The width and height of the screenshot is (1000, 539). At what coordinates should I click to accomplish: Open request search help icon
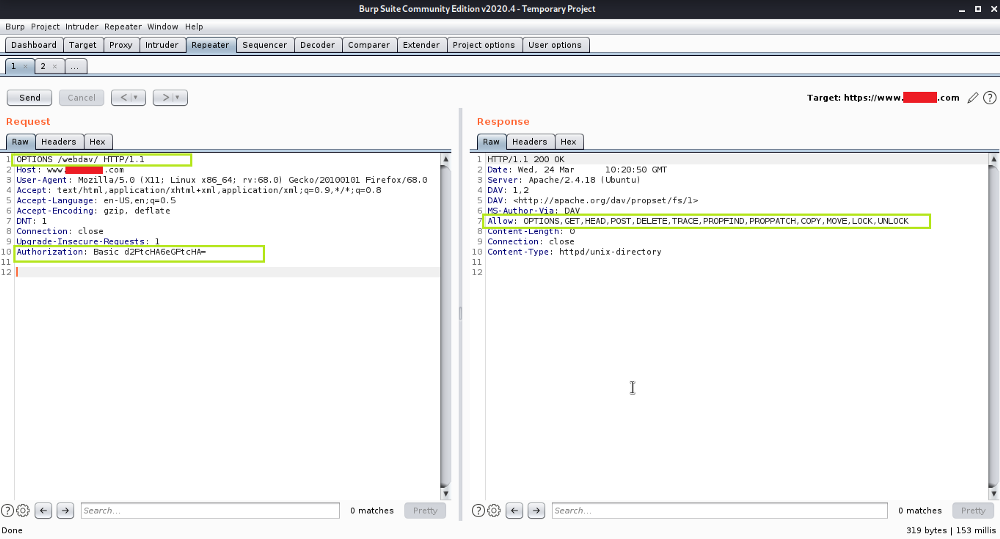tap(7, 510)
